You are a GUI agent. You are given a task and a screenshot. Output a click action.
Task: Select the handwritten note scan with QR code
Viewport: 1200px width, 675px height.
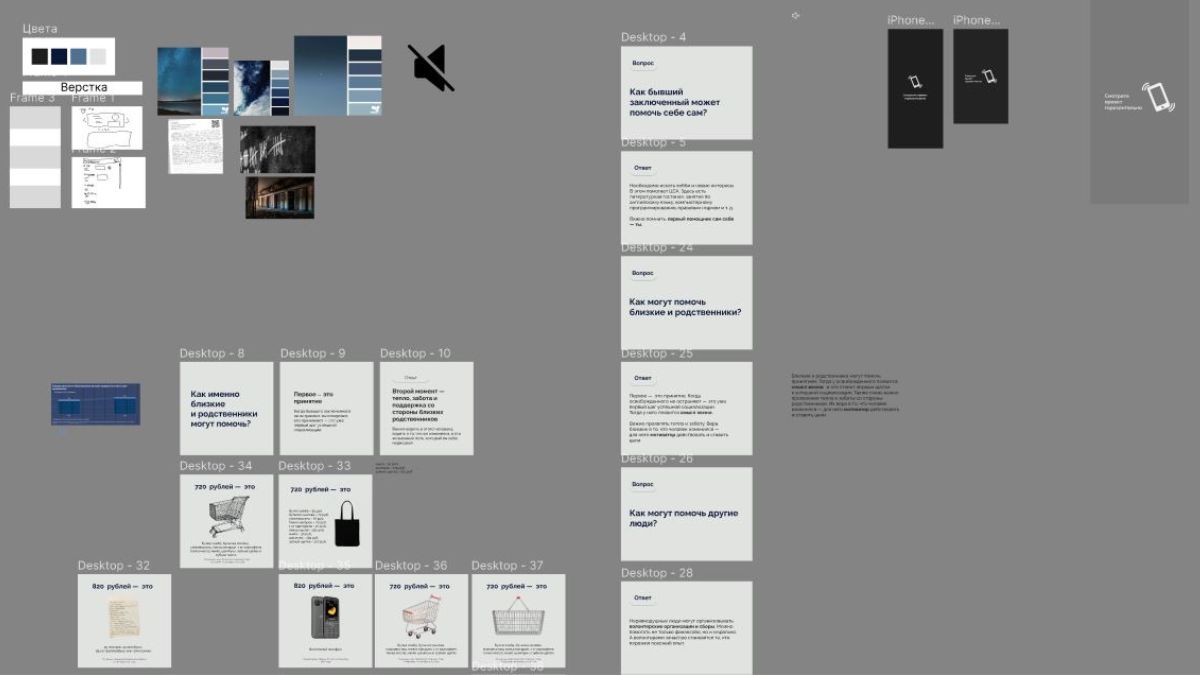pos(195,146)
